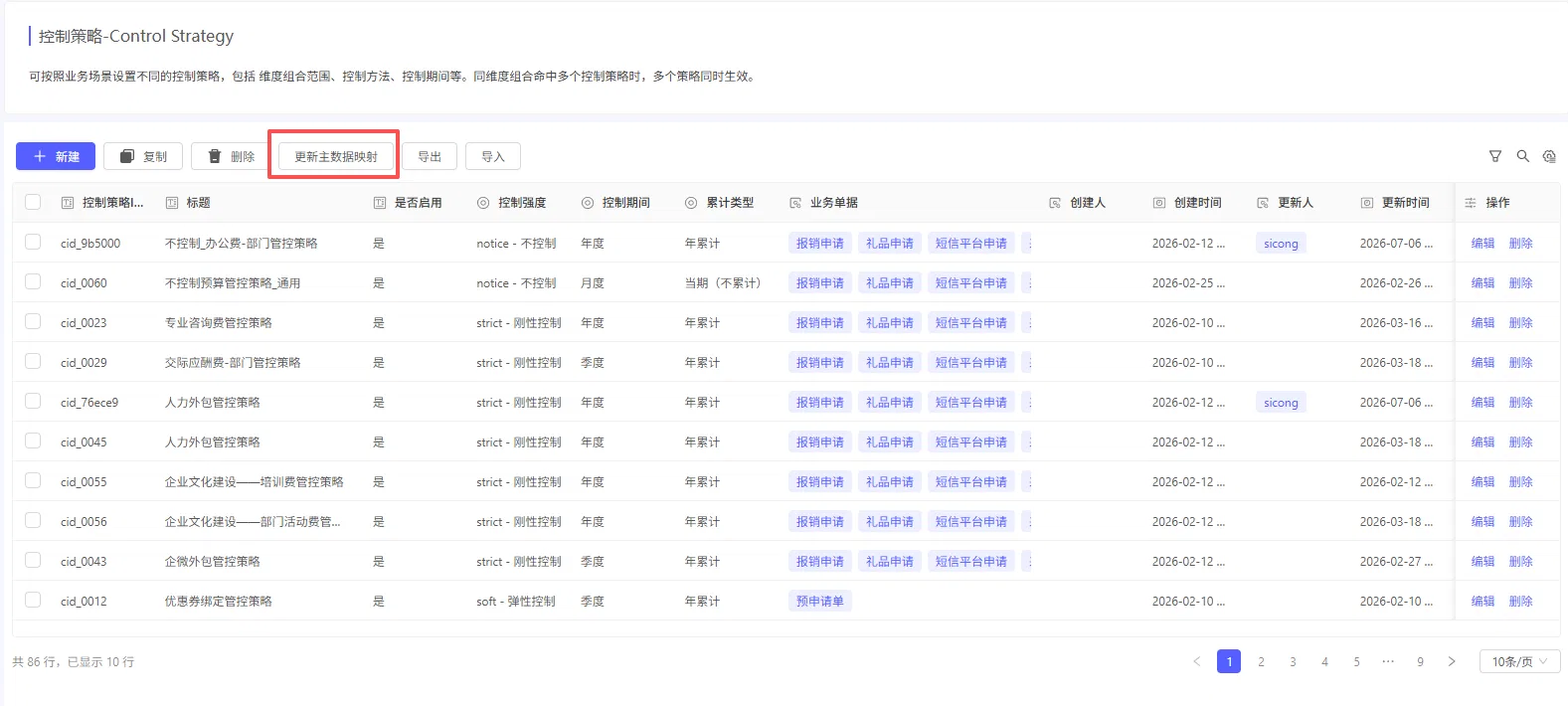Image resolution: width=1568 pixels, height=706 pixels.
Task: Click the sicong tag in row cid_9b5000
Action: [1281, 243]
